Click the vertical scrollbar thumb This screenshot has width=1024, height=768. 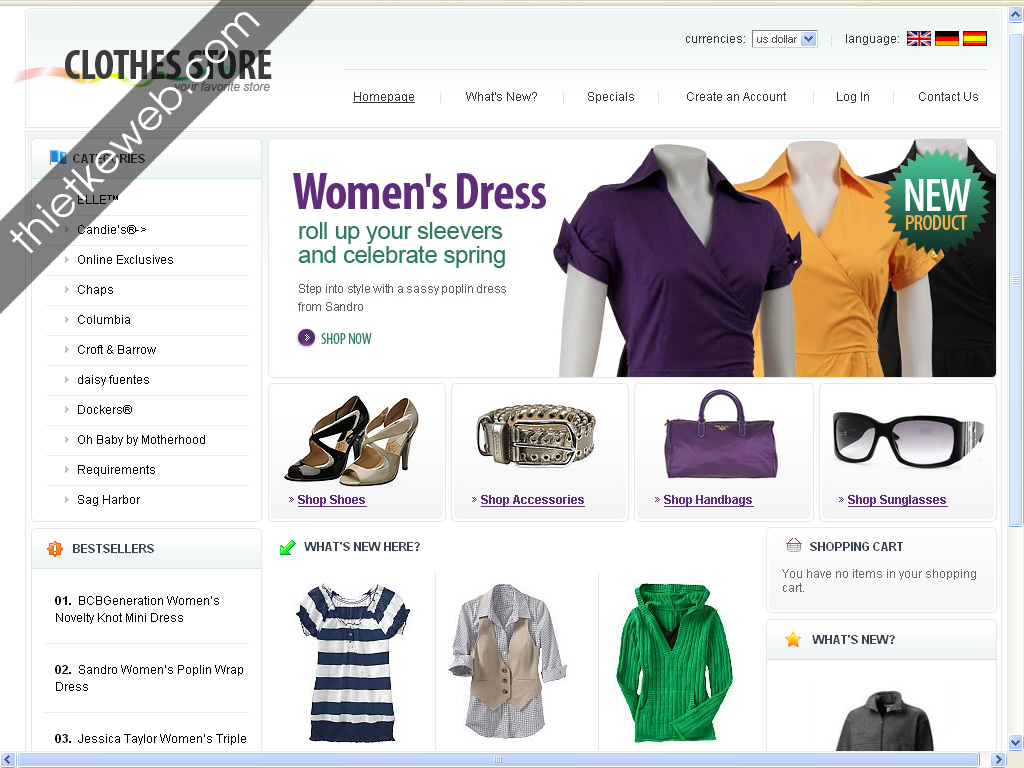1016,280
